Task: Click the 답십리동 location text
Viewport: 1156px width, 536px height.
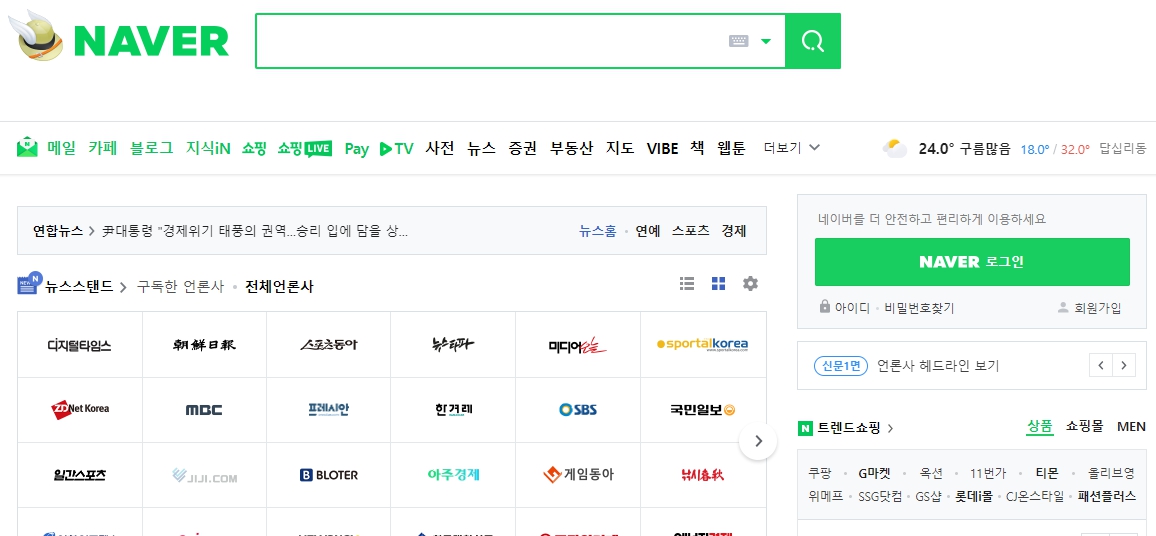Action: click(1123, 148)
